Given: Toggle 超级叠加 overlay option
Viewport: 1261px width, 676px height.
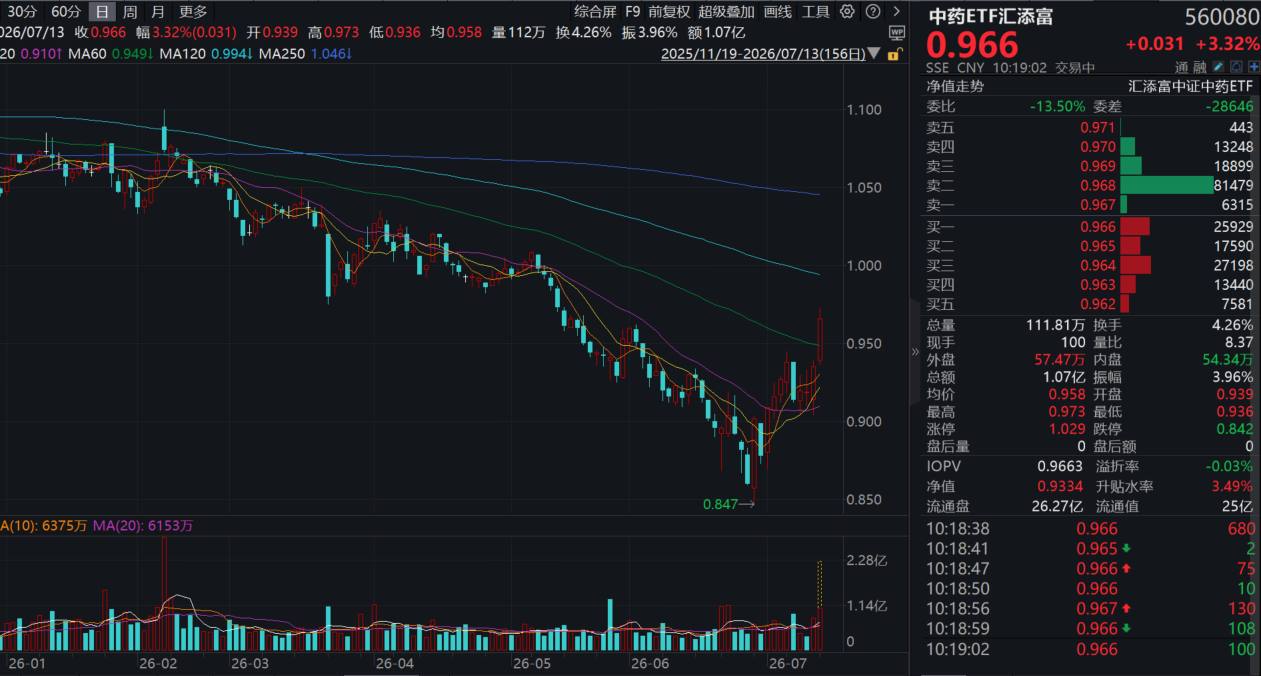Looking at the screenshot, I should (x=727, y=12).
